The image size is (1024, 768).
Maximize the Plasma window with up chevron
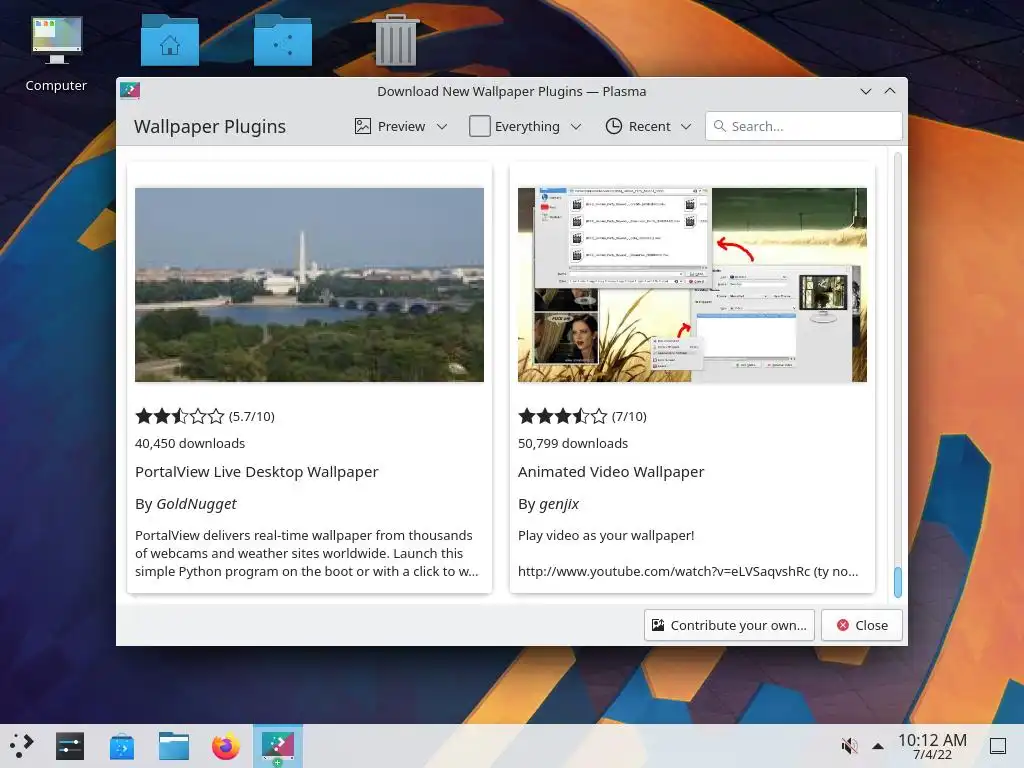coord(890,91)
